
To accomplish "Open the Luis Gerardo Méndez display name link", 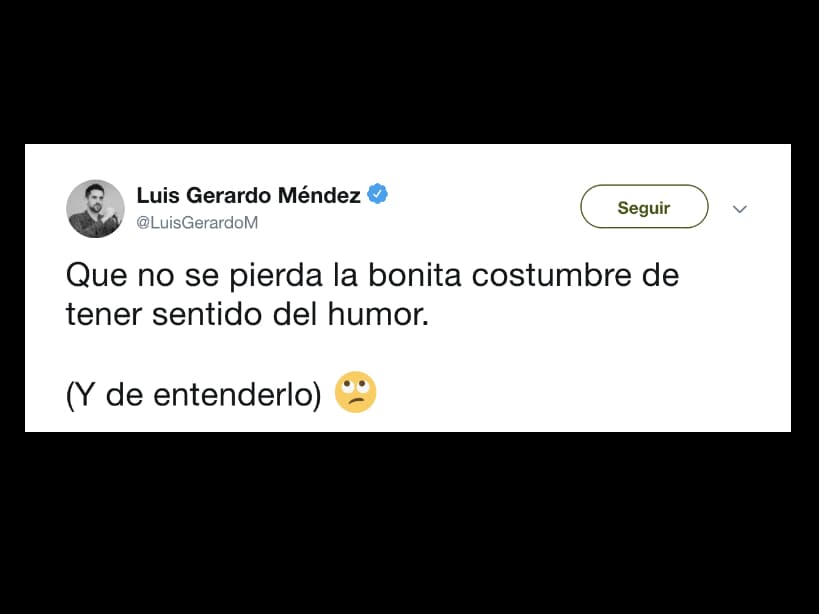I will point(249,195).
